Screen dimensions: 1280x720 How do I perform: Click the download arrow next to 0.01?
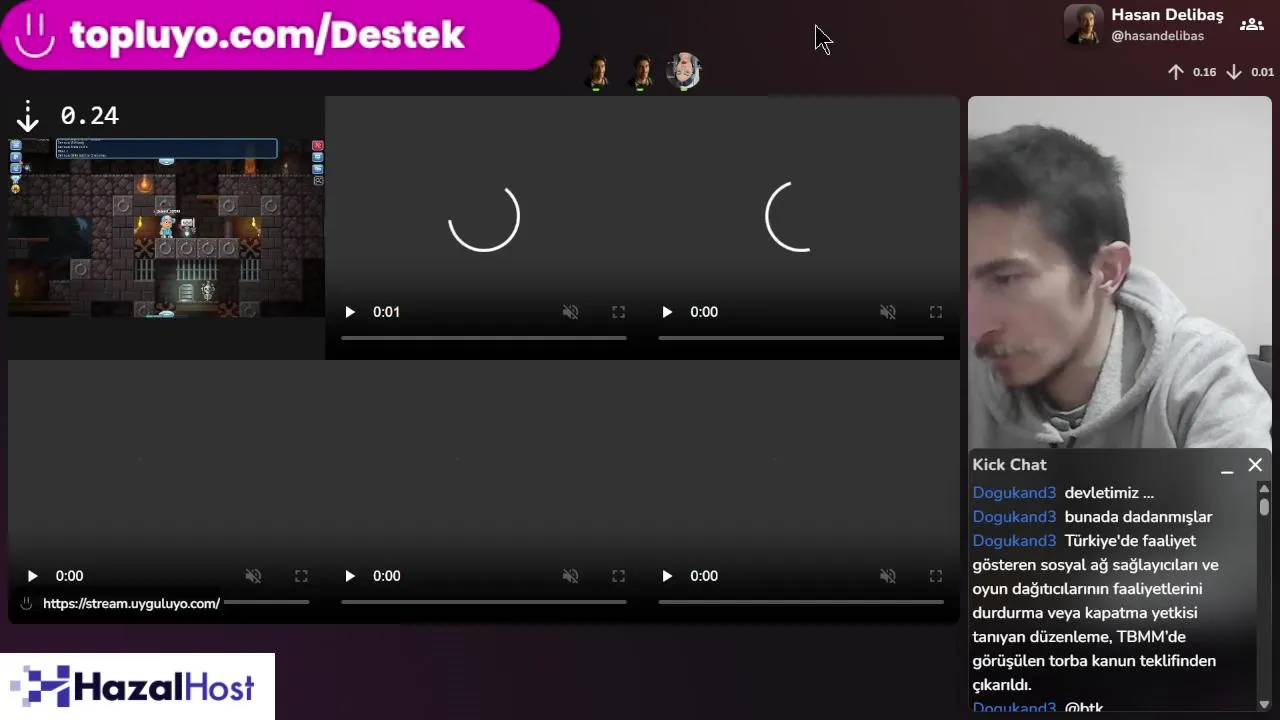(x=1234, y=72)
